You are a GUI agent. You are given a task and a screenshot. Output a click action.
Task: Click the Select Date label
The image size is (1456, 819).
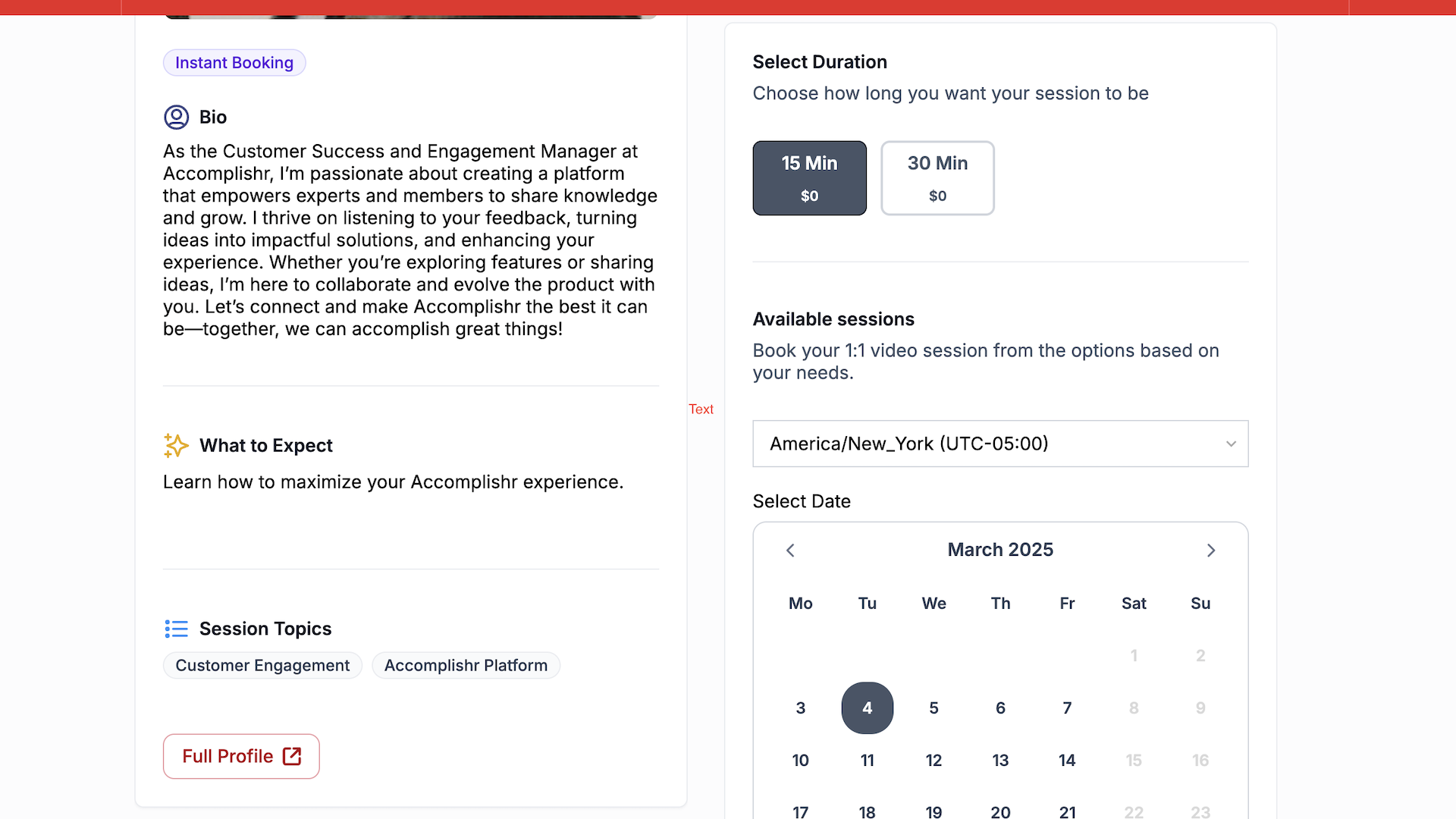coord(802,501)
